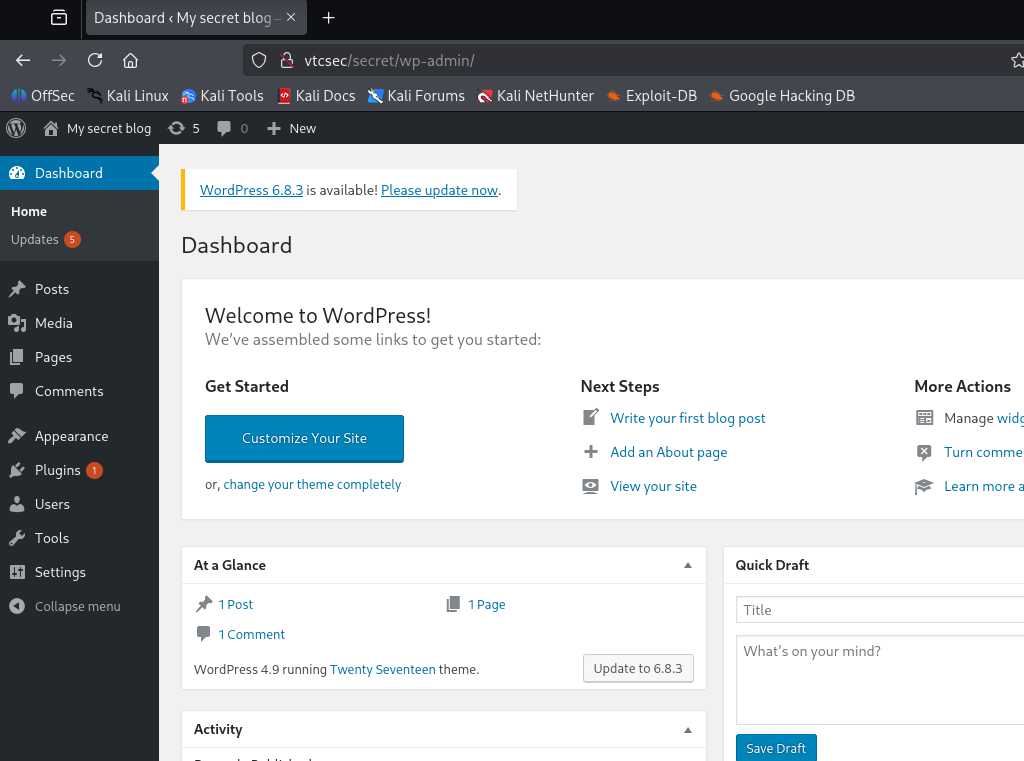Open Pages menu in sidebar
The width and height of the screenshot is (1024, 761).
tap(79, 357)
